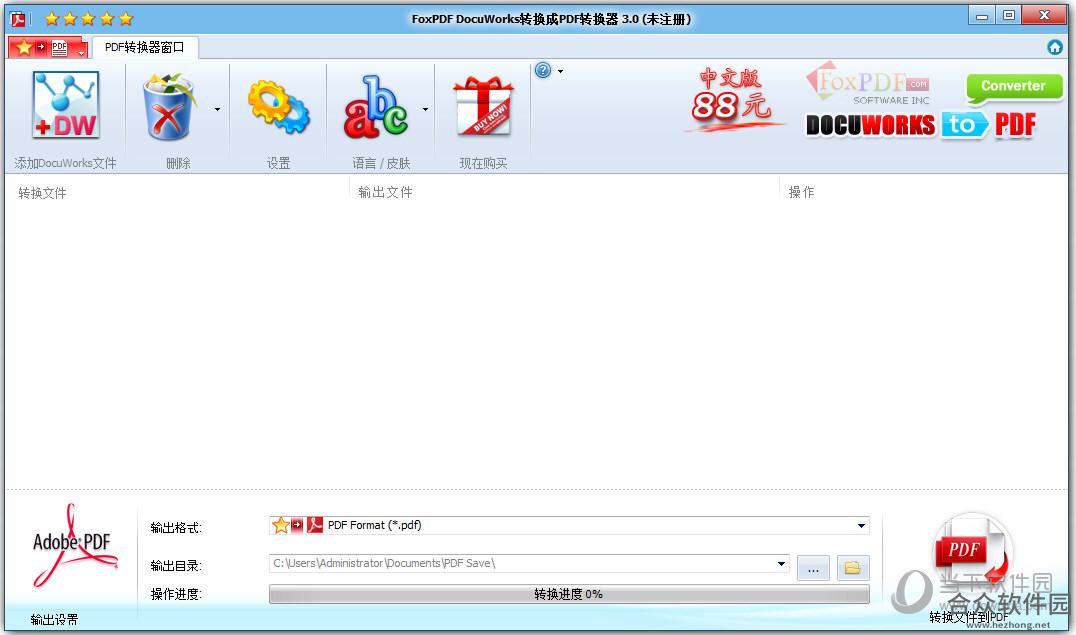Screen dimensions: 1076x635
Task: Click the 现在购买 label
Action: [x=483, y=163]
